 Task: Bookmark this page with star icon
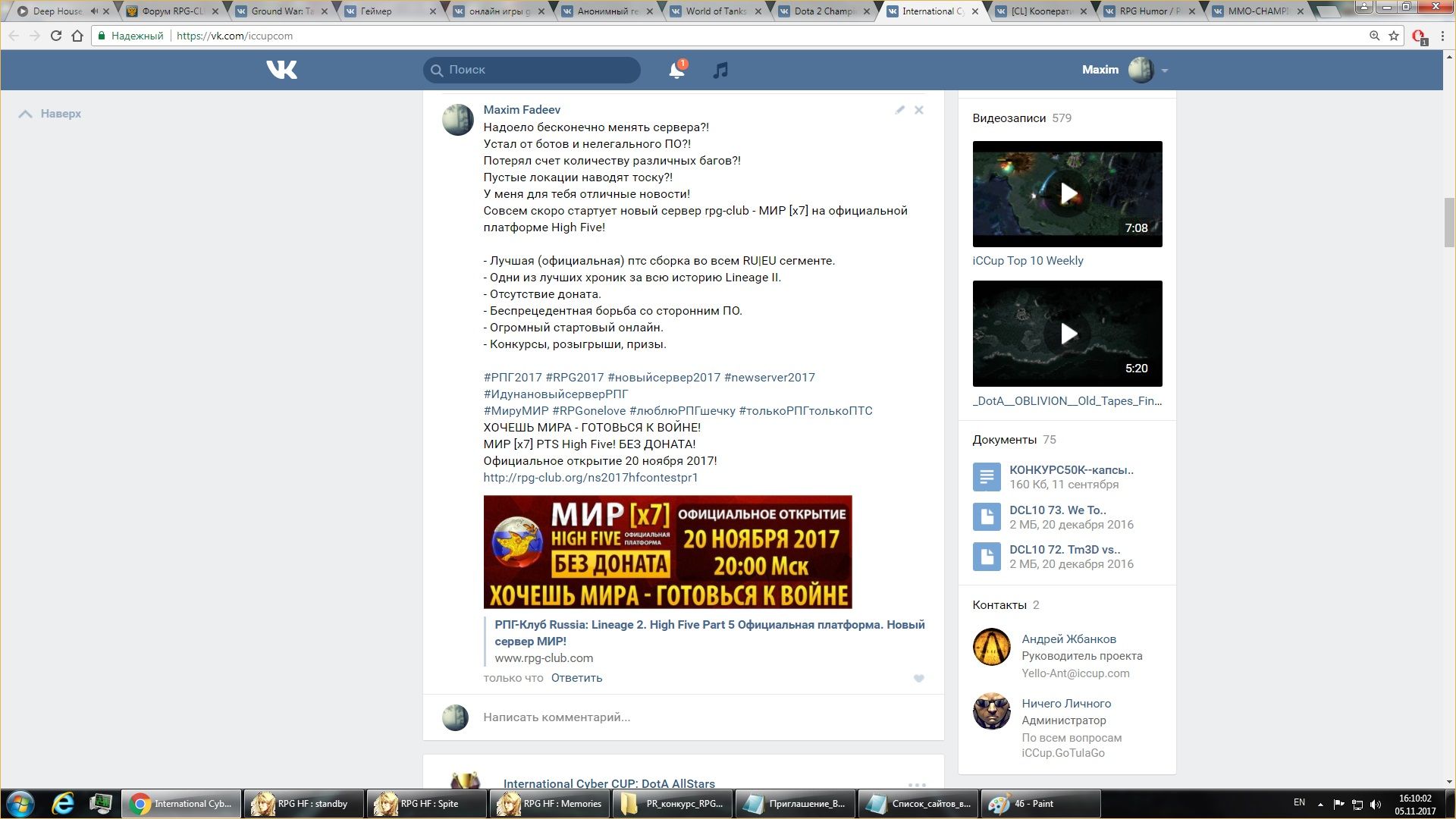(1394, 36)
